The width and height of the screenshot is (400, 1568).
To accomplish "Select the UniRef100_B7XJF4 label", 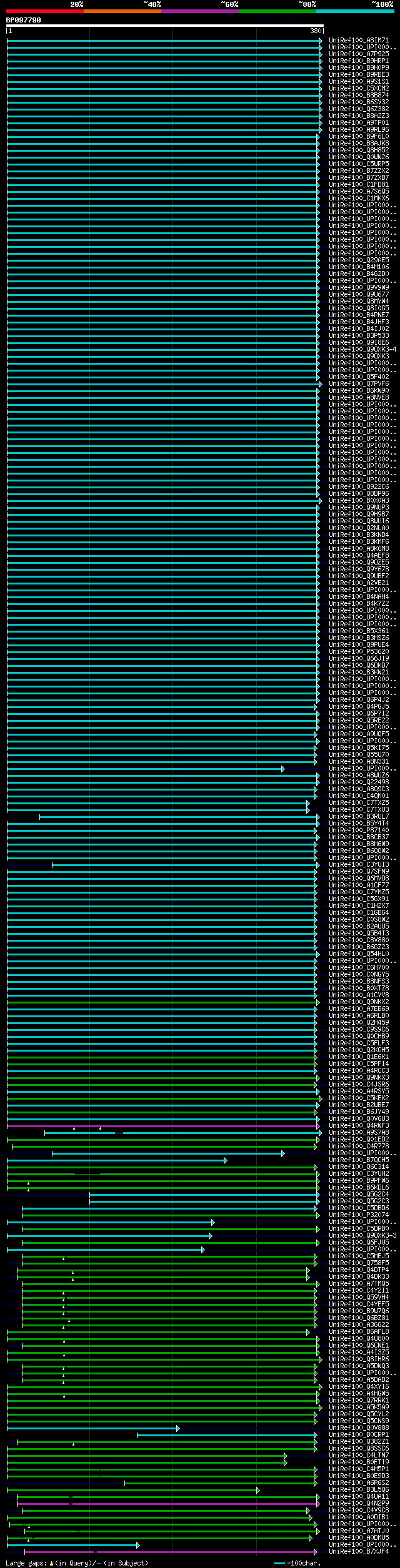I will point(359,1552).
